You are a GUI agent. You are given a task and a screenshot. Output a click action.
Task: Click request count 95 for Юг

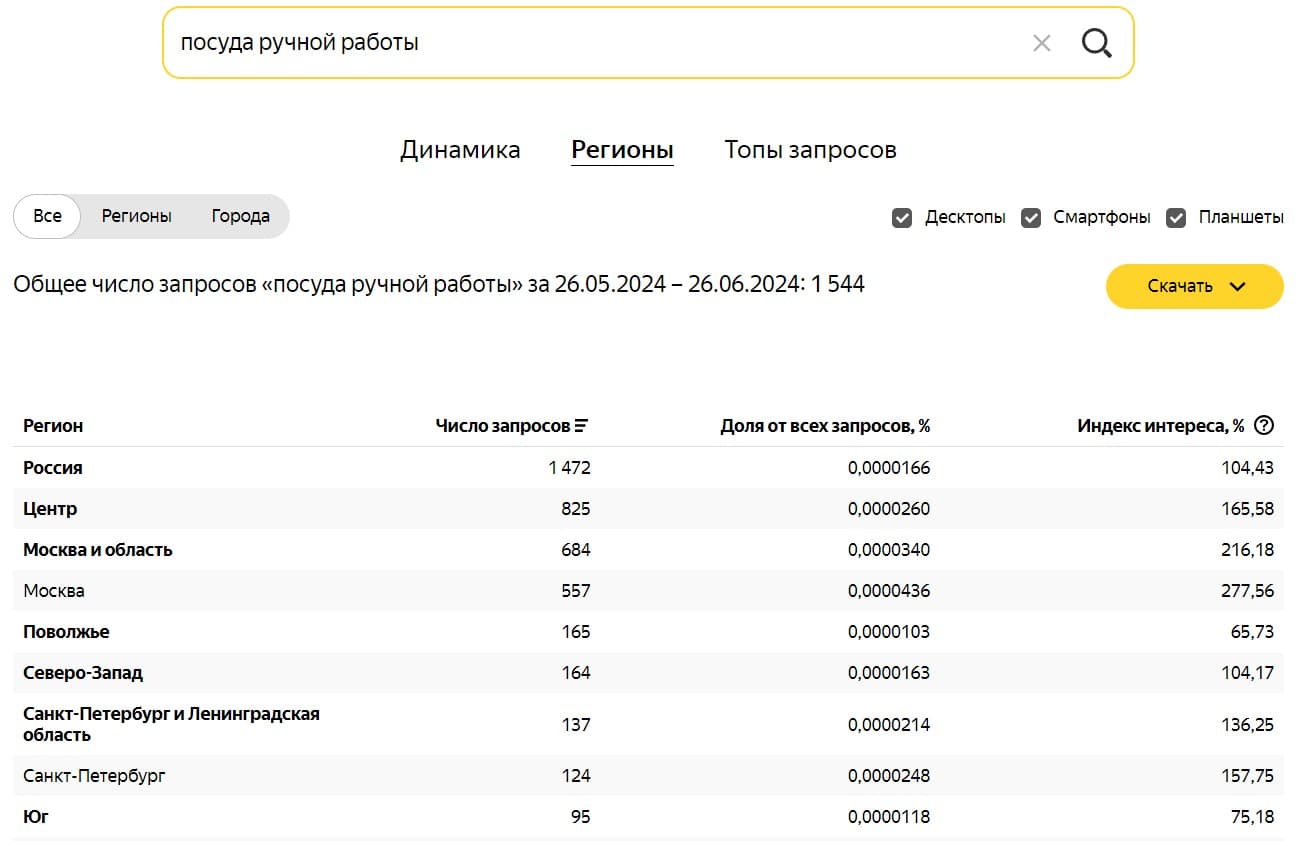[x=581, y=817]
